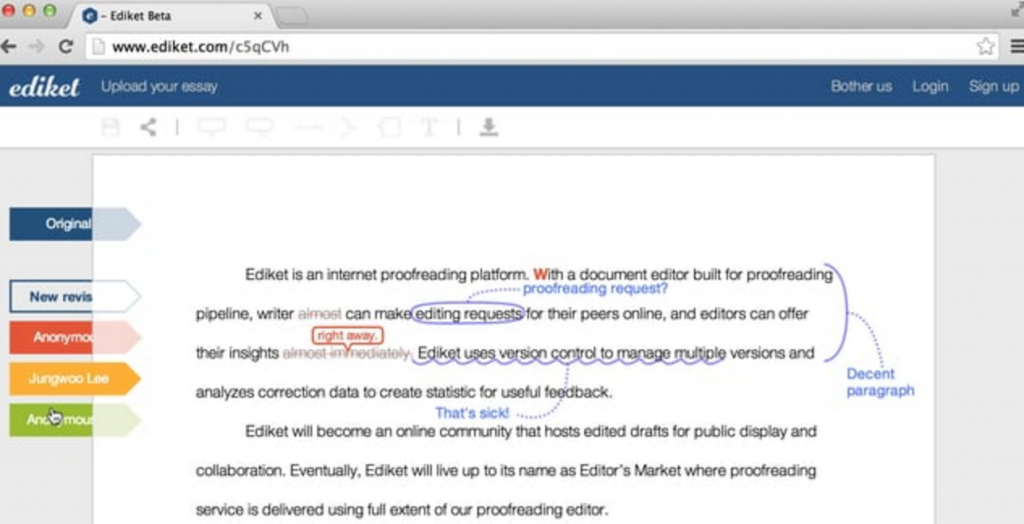Click the faded save disk icon

tap(110, 126)
